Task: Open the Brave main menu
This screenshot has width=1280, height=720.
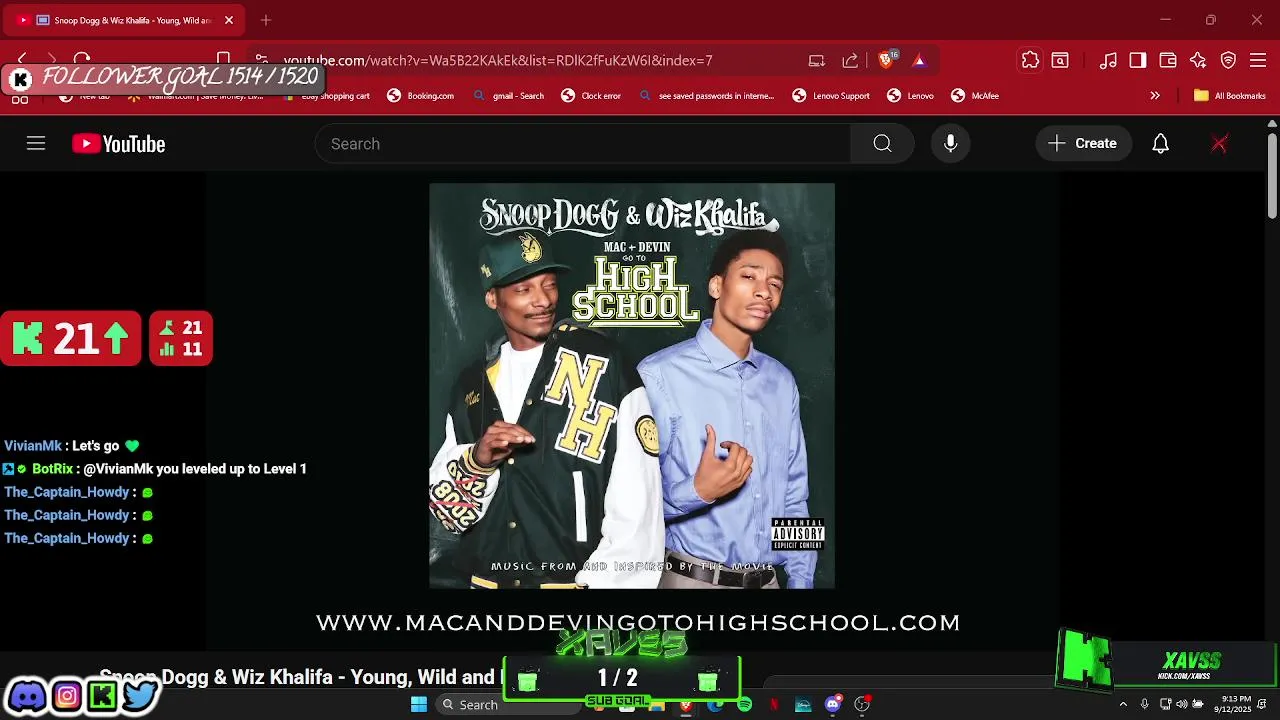Action: (1258, 60)
